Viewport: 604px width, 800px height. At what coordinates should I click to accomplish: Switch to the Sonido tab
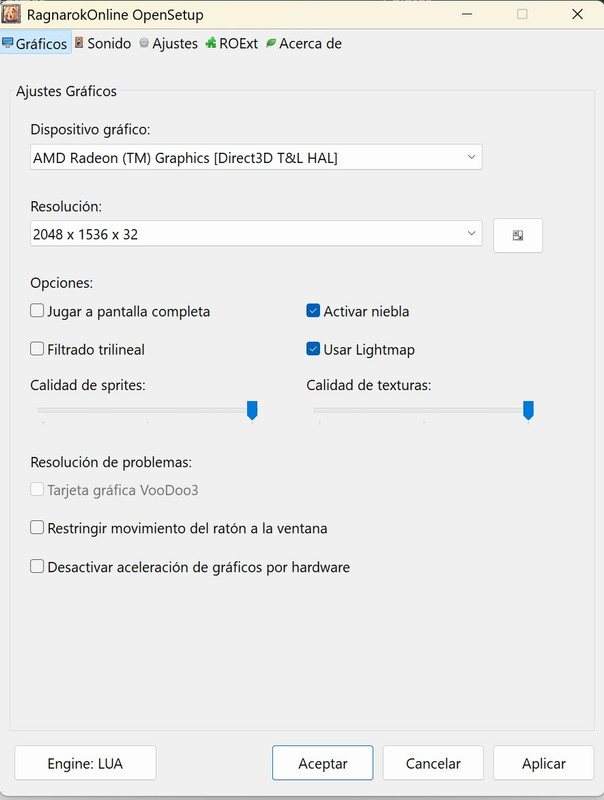coord(108,44)
